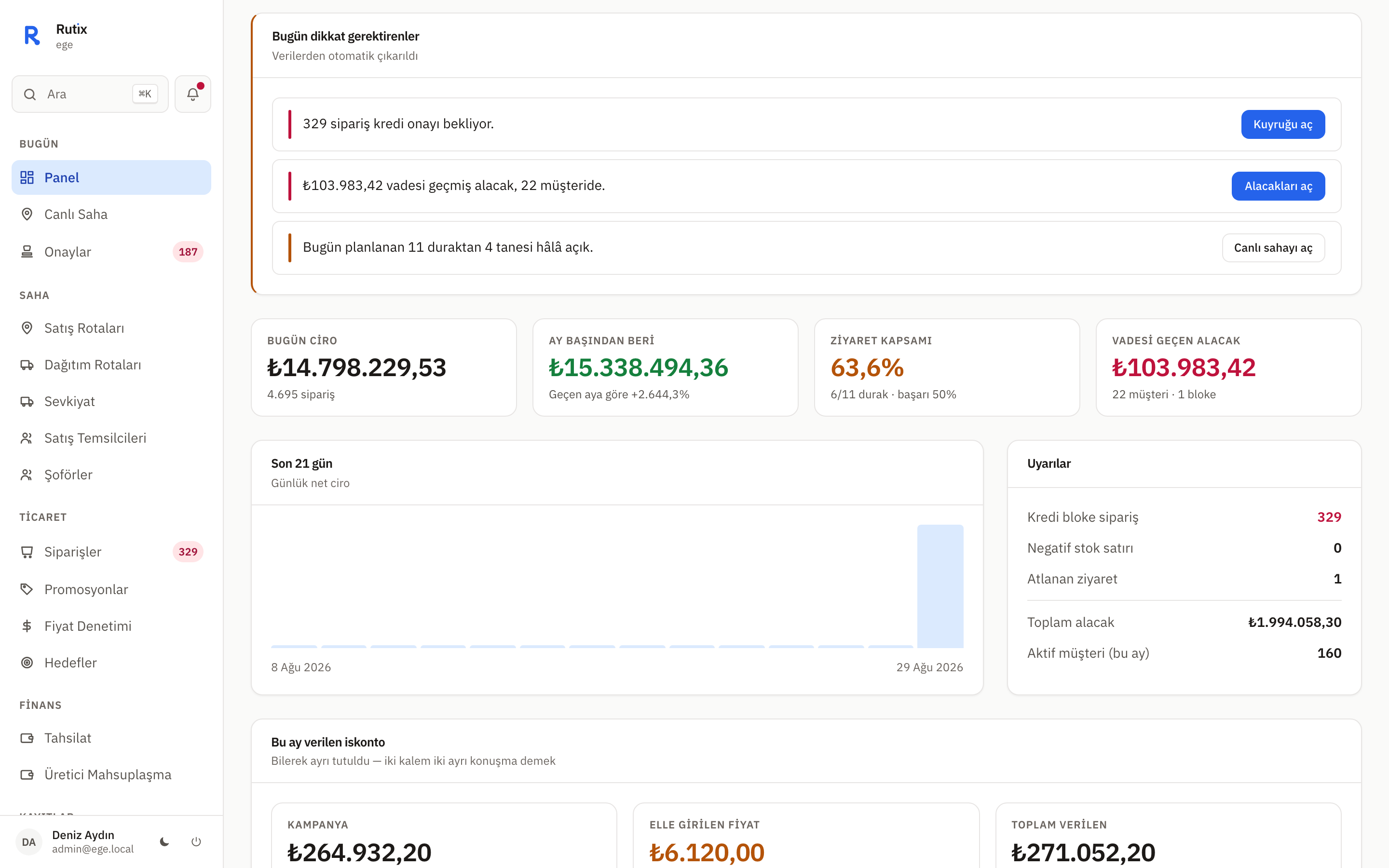
Task: Click the Onaylar stamp icon
Action: click(27, 251)
